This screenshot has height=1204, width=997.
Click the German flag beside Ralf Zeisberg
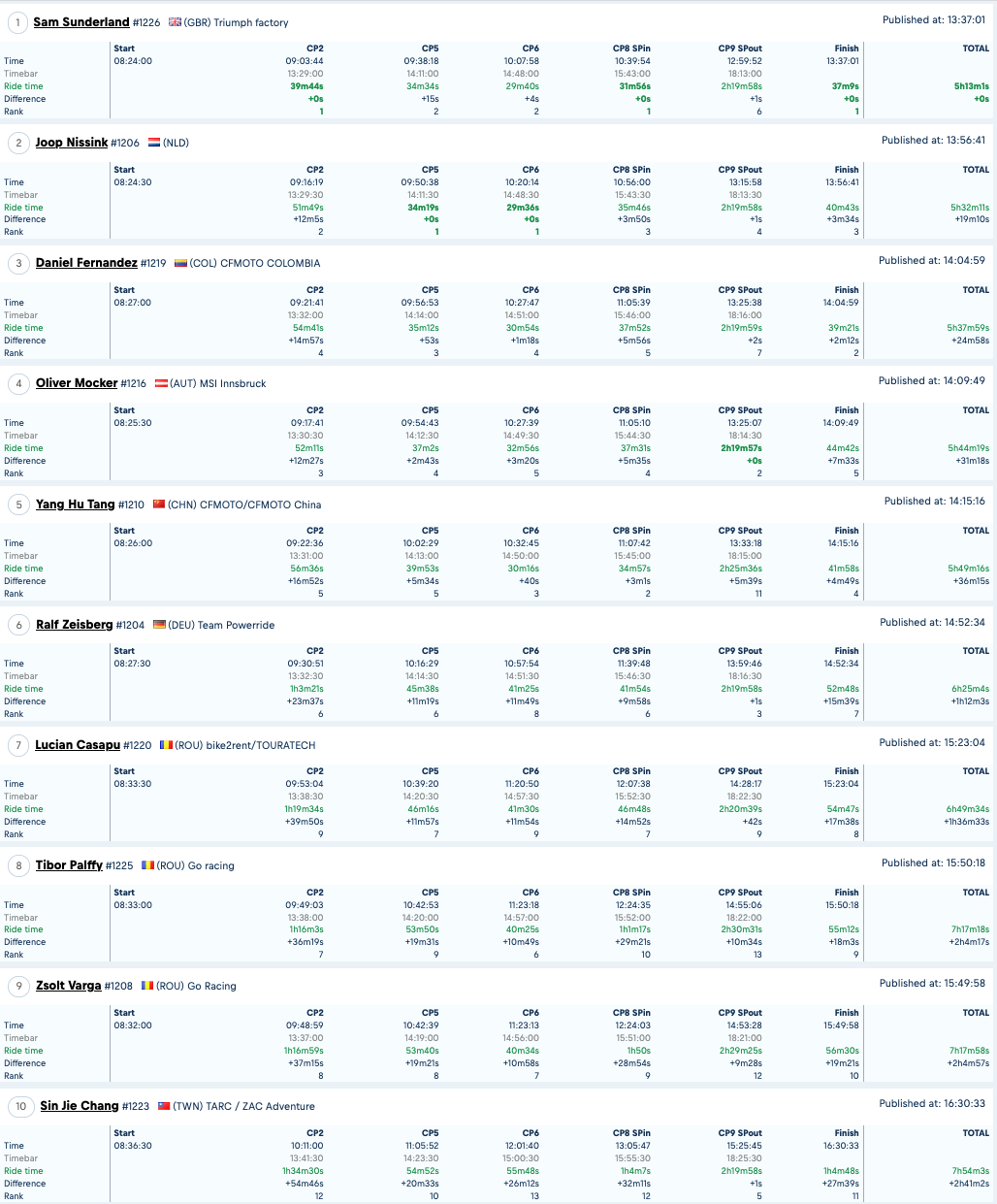click(x=159, y=625)
